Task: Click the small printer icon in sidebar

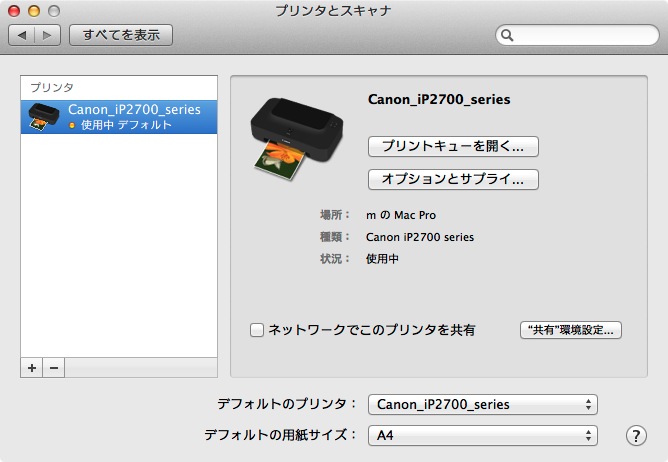Action: [x=43, y=117]
